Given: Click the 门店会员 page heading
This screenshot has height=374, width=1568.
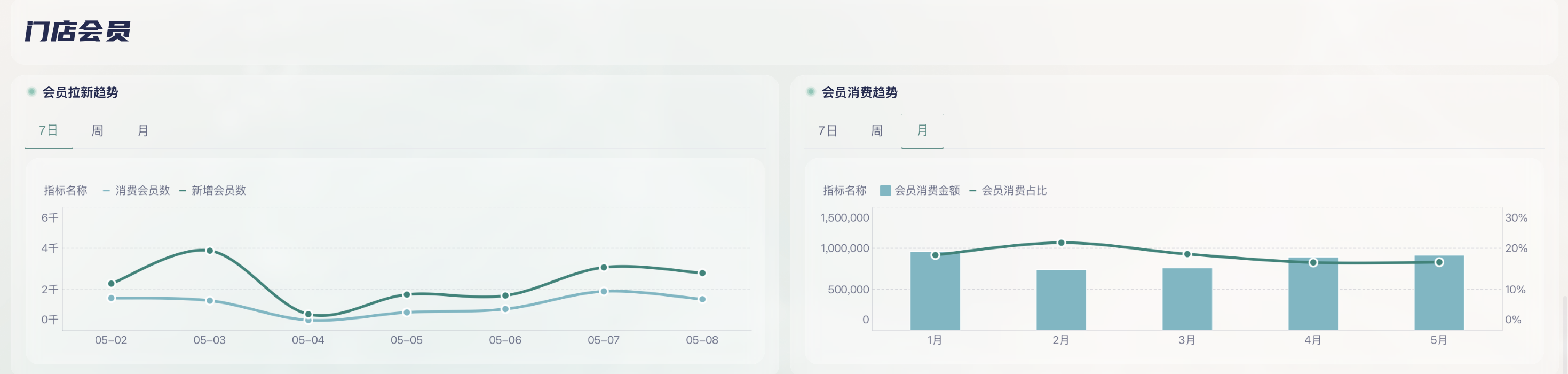Looking at the screenshot, I should (x=77, y=31).
